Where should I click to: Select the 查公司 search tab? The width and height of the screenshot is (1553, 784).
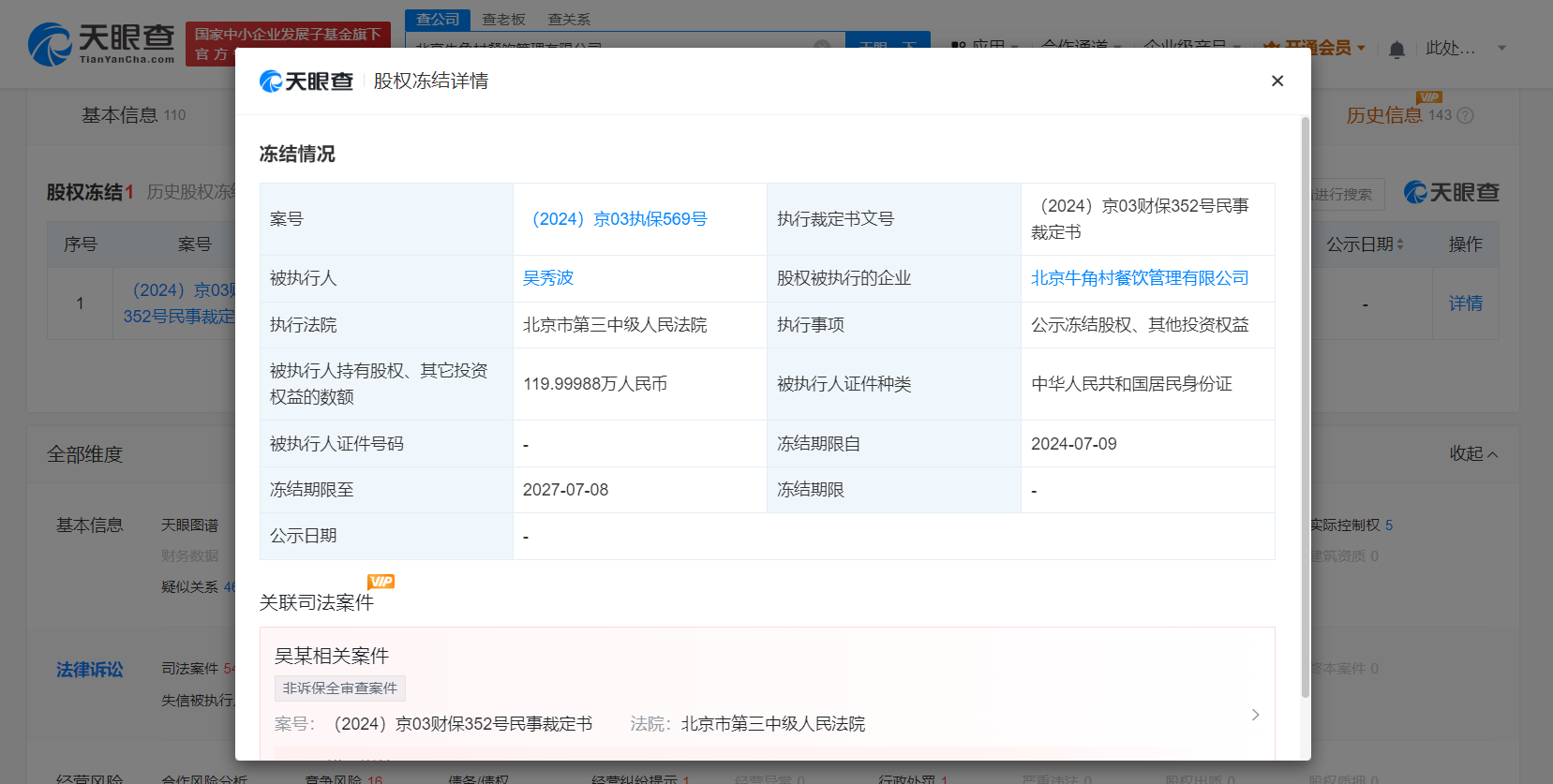tap(438, 20)
